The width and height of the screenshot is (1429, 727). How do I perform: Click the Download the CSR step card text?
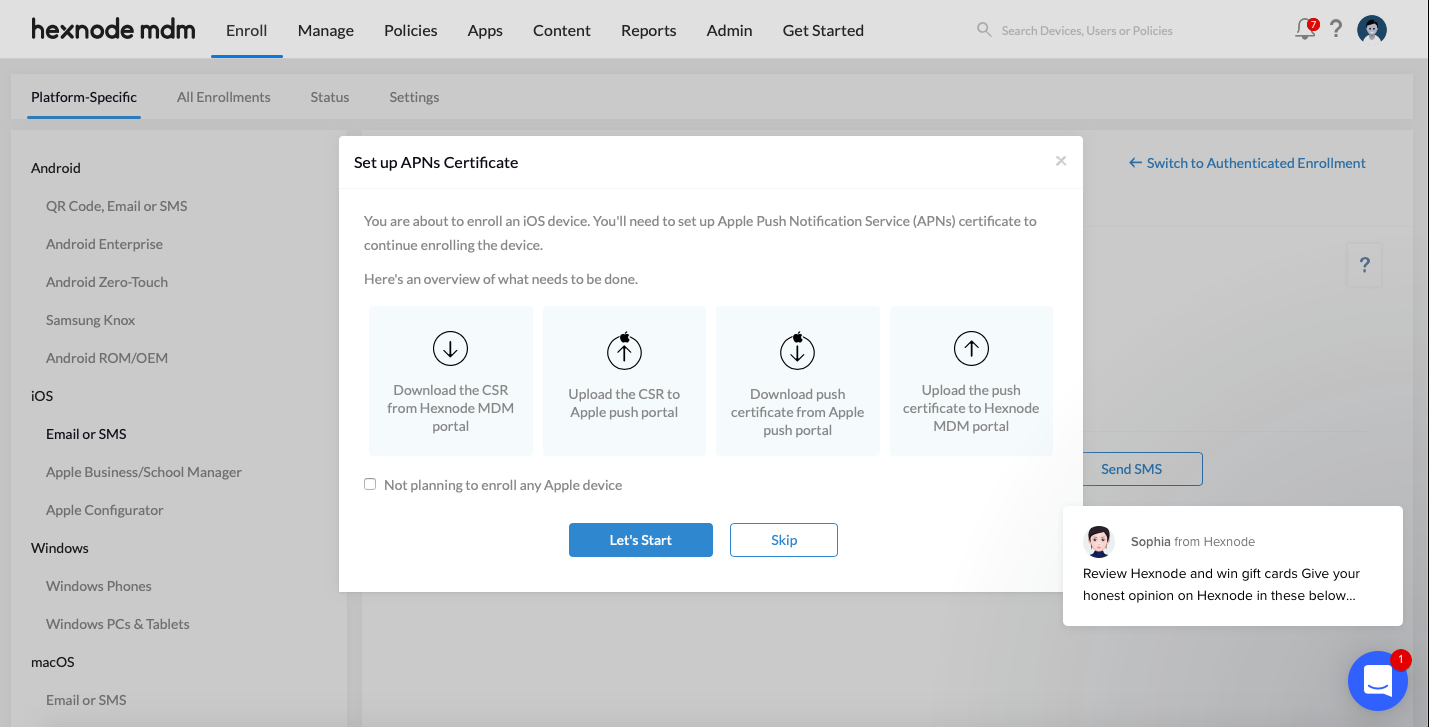(x=450, y=408)
